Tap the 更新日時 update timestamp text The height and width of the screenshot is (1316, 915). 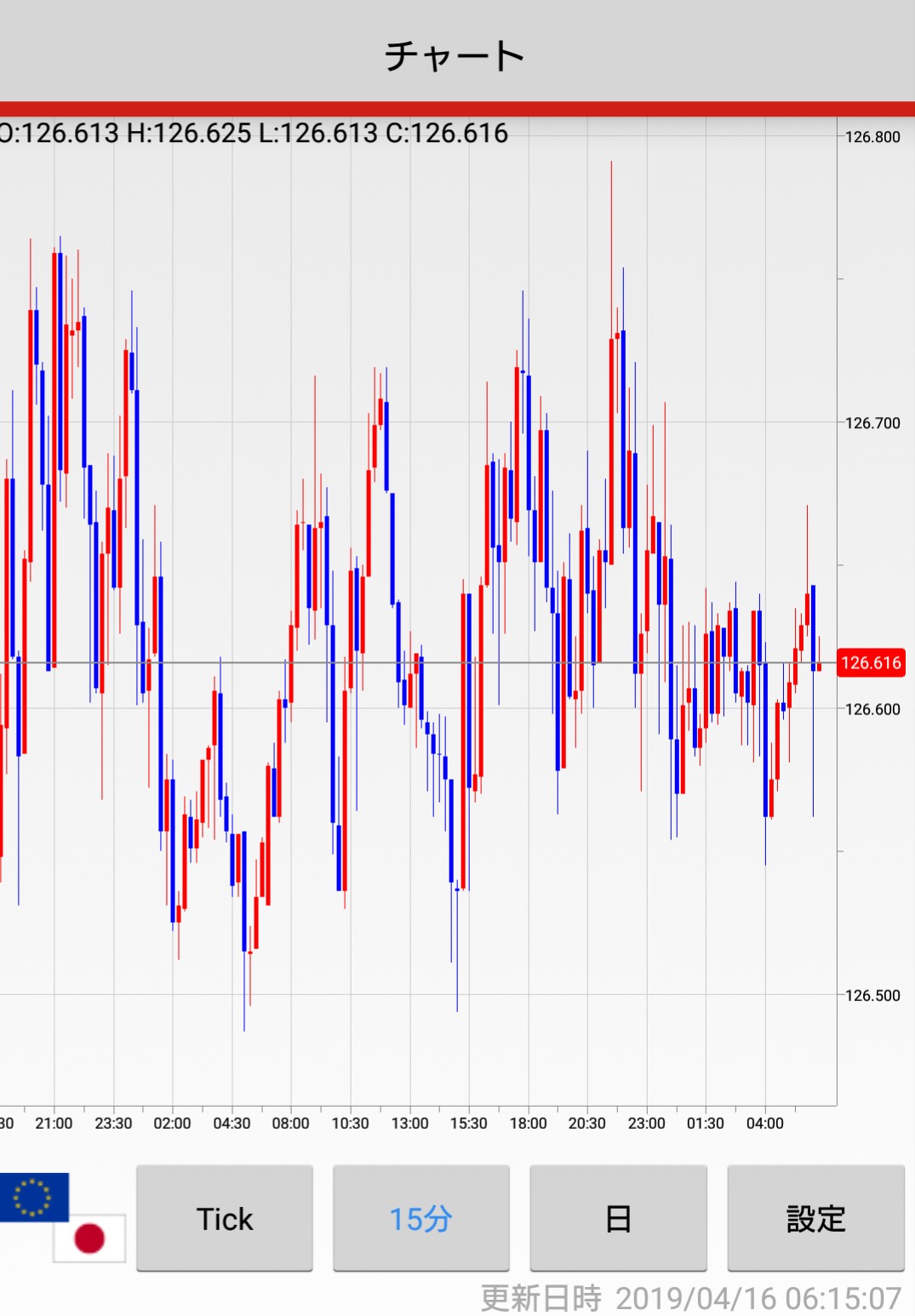690,1298
